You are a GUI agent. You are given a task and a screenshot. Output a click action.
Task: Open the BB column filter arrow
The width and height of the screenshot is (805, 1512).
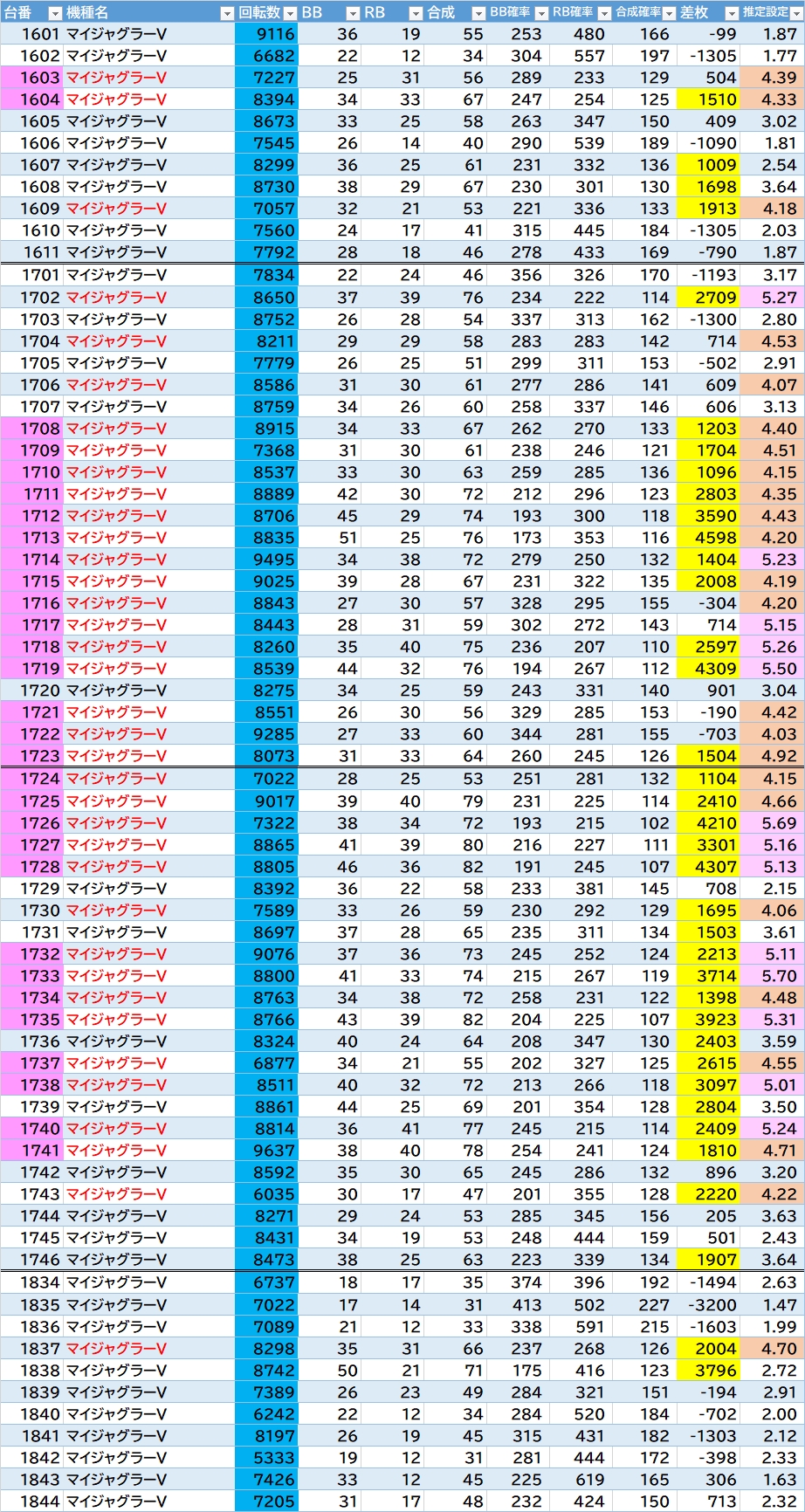(x=353, y=13)
